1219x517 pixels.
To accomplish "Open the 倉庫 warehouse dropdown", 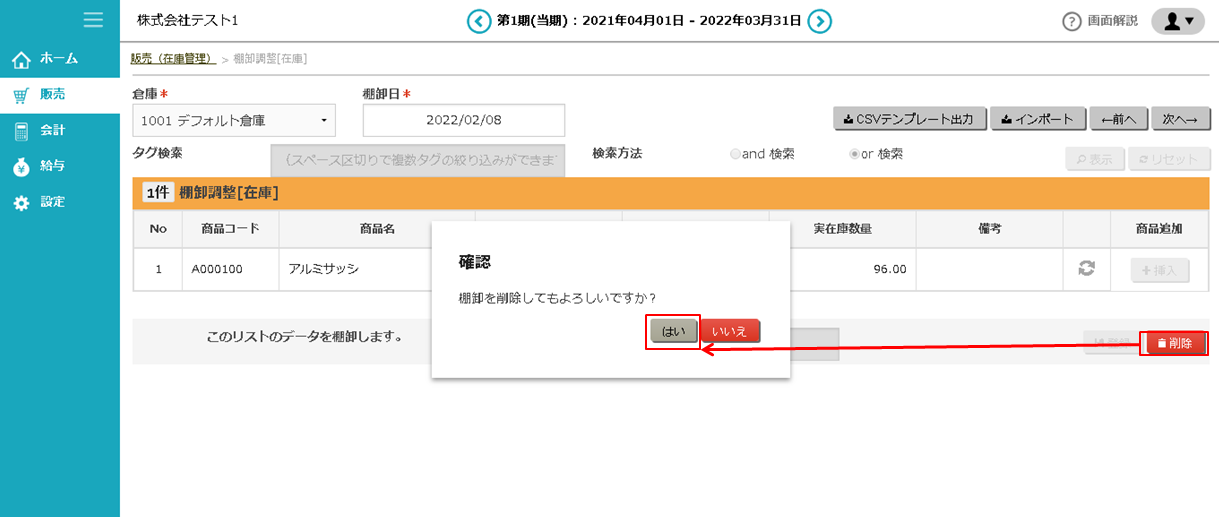I will [x=233, y=121].
